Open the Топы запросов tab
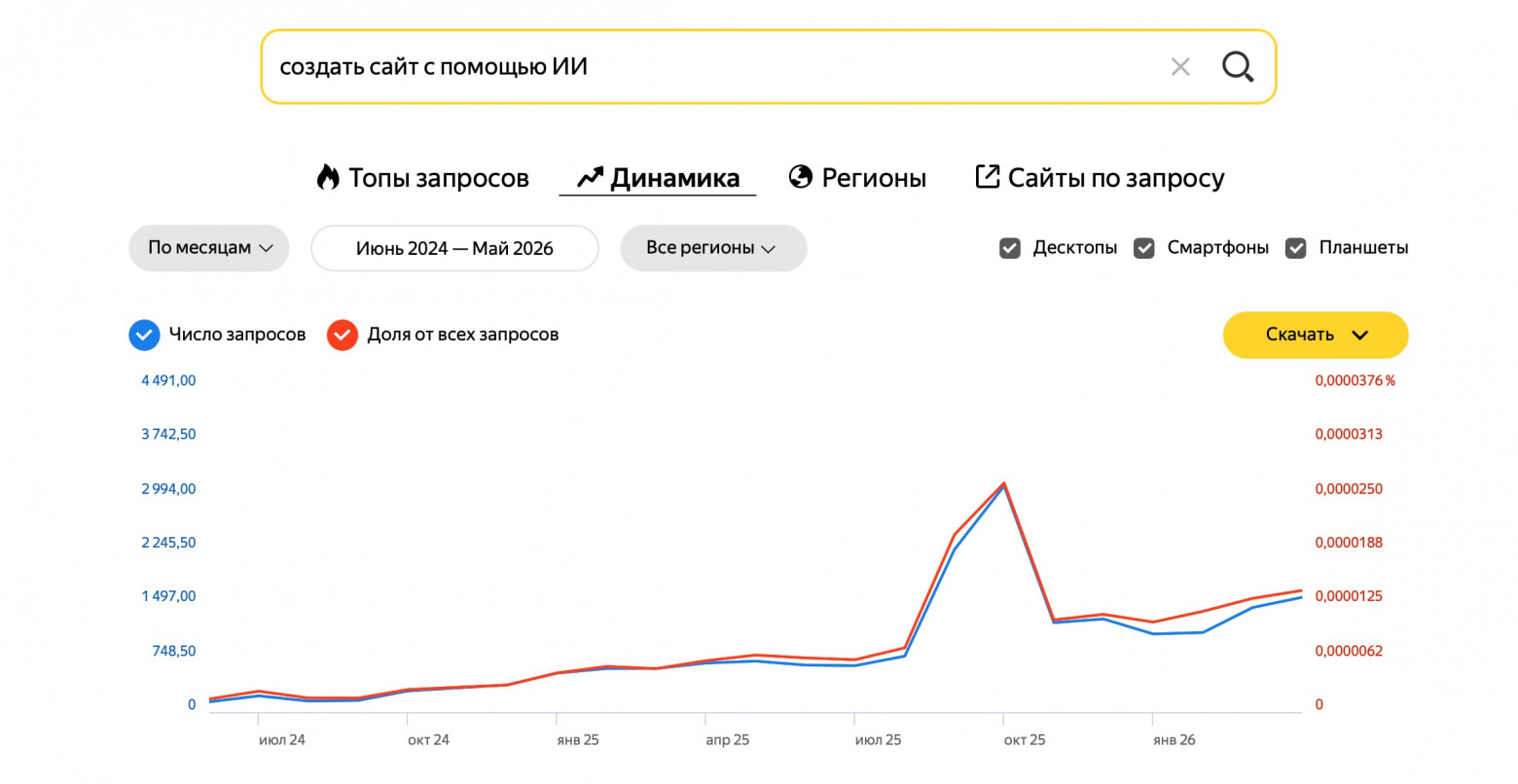The height and width of the screenshot is (784, 1518). tap(423, 178)
